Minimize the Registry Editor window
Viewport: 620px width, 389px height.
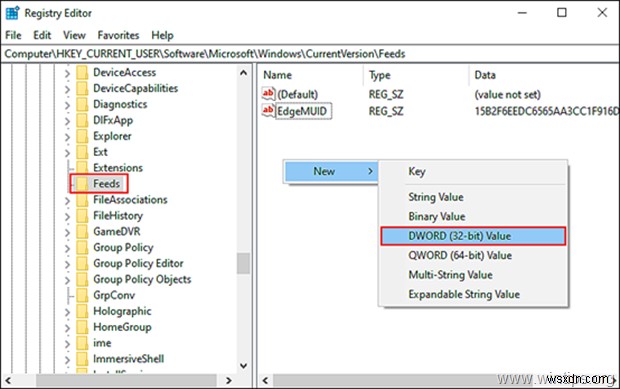(x=522, y=13)
